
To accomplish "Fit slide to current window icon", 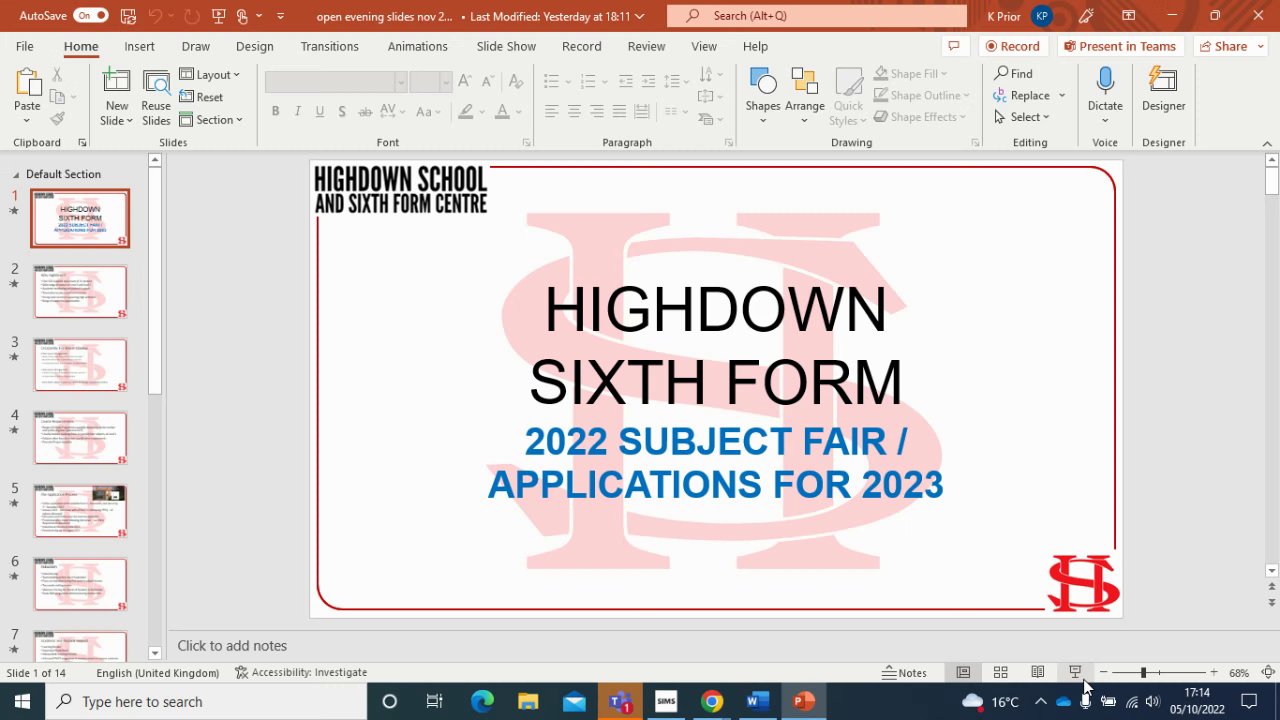I will (1268, 673).
